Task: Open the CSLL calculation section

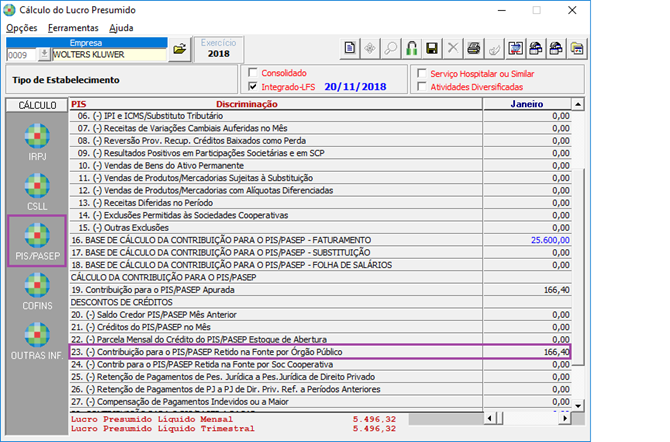Action: pyautogui.click(x=37, y=192)
